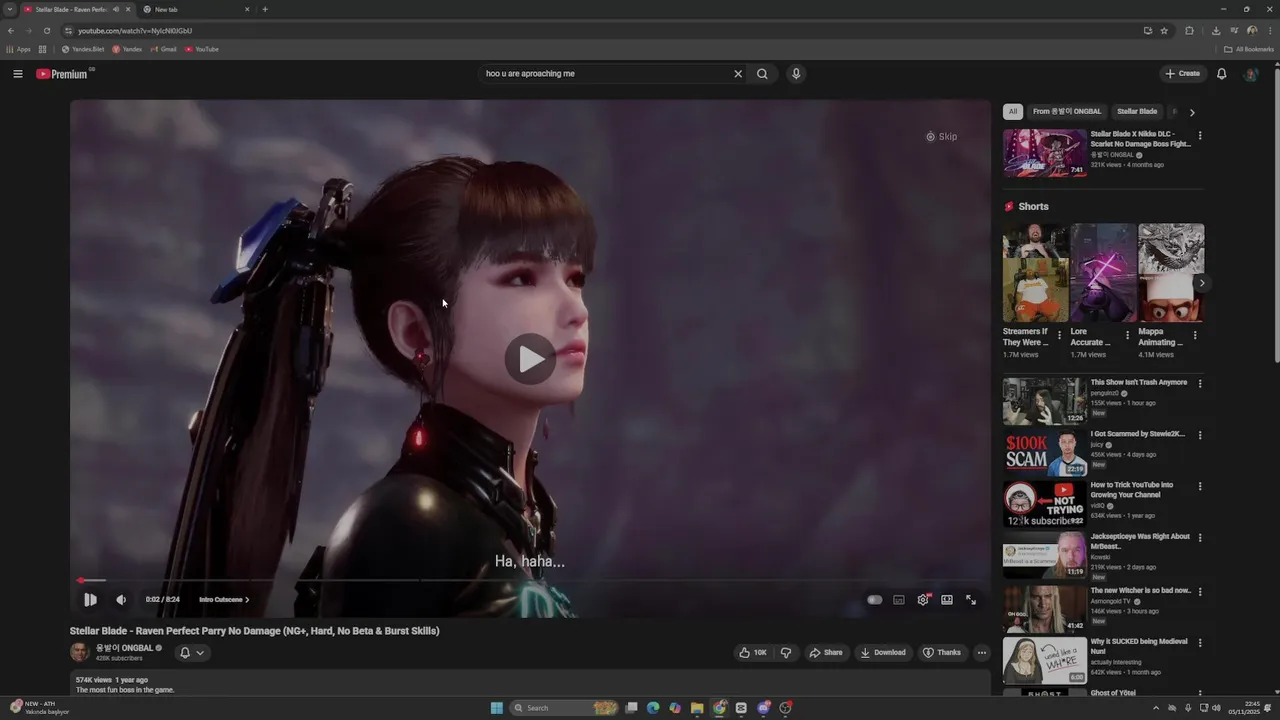The image size is (1280, 720).
Task: Submit search with the magnifier icon
Action: click(762, 73)
